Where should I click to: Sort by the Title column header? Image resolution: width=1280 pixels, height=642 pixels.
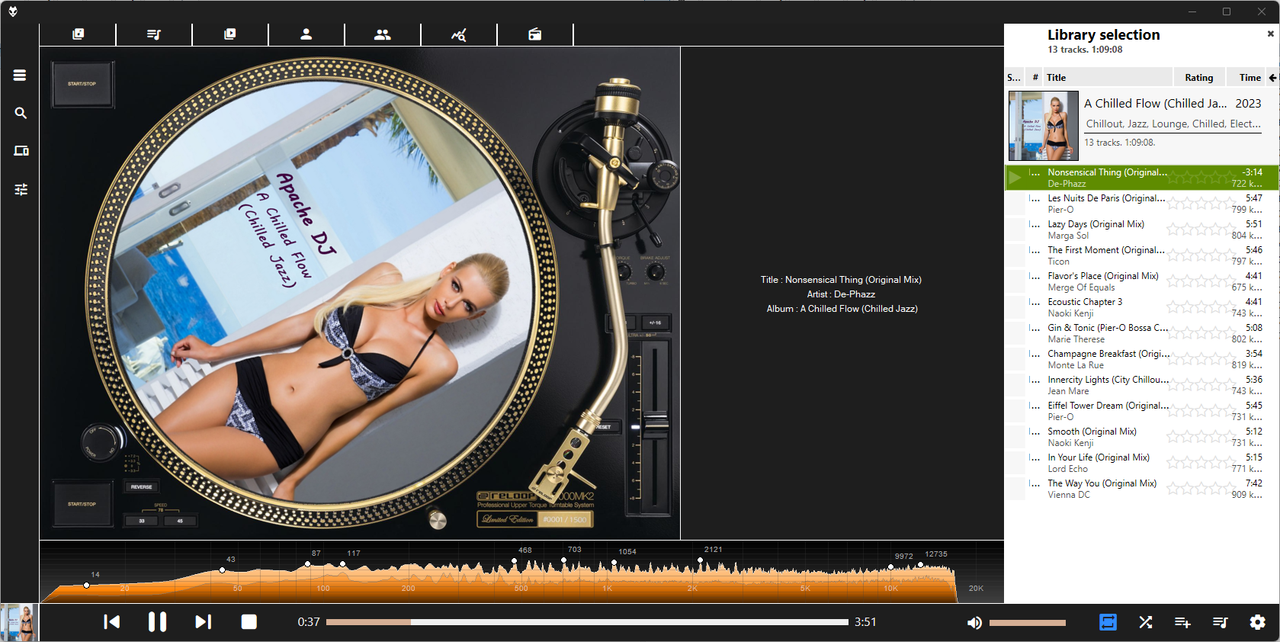(x=1108, y=77)
